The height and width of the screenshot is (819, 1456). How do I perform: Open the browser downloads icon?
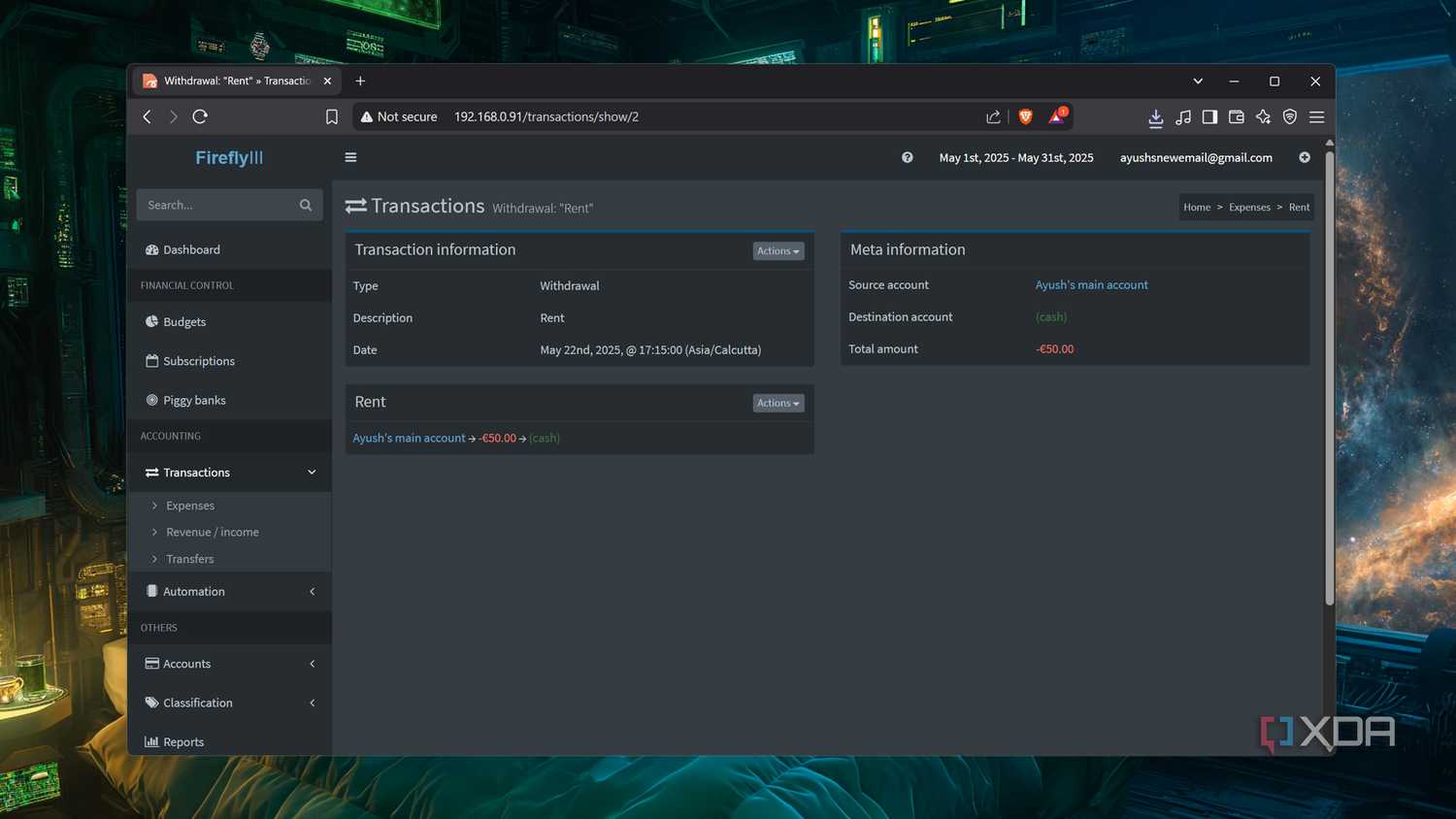coord(1156,117)
